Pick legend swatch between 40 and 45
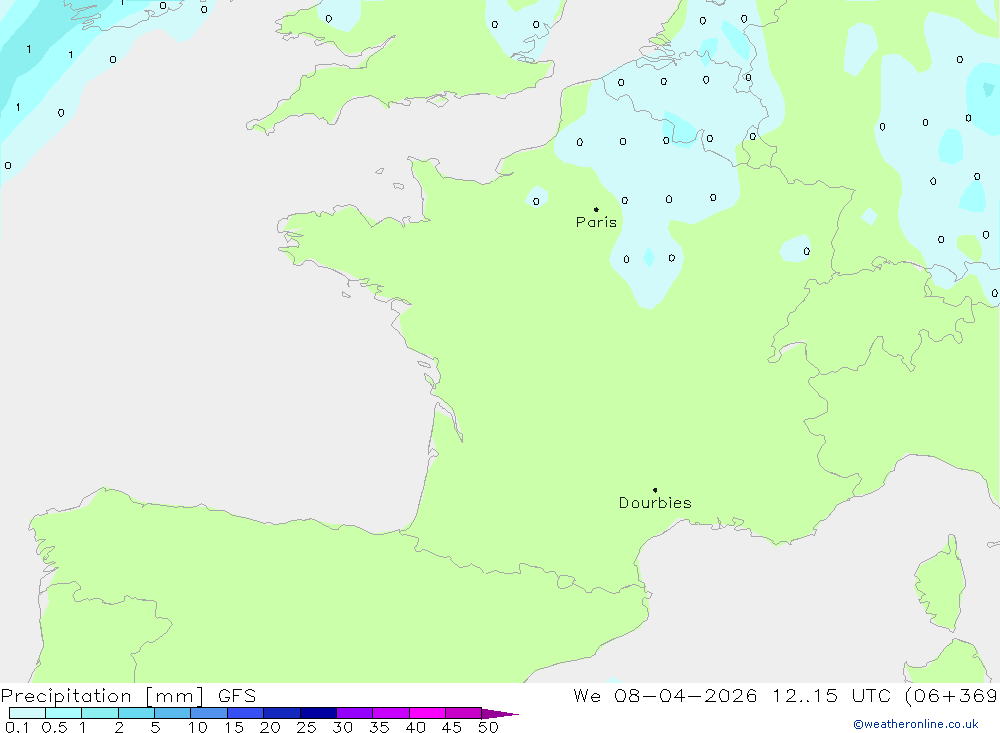 427,713
